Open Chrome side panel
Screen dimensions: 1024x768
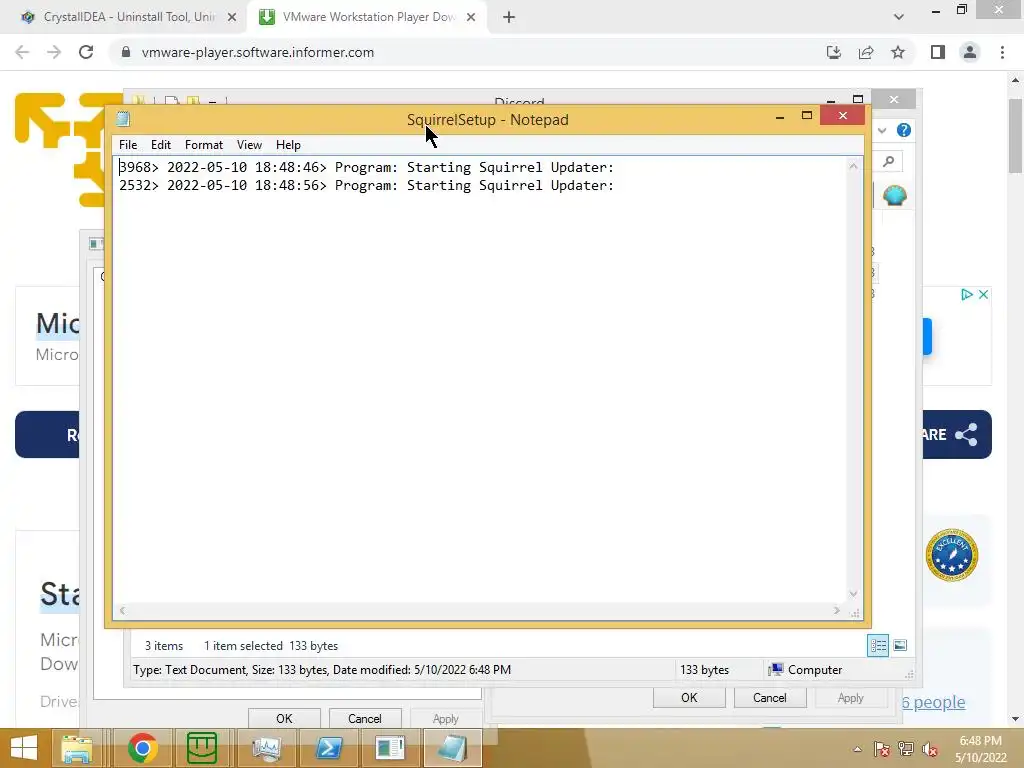[938, 52]
